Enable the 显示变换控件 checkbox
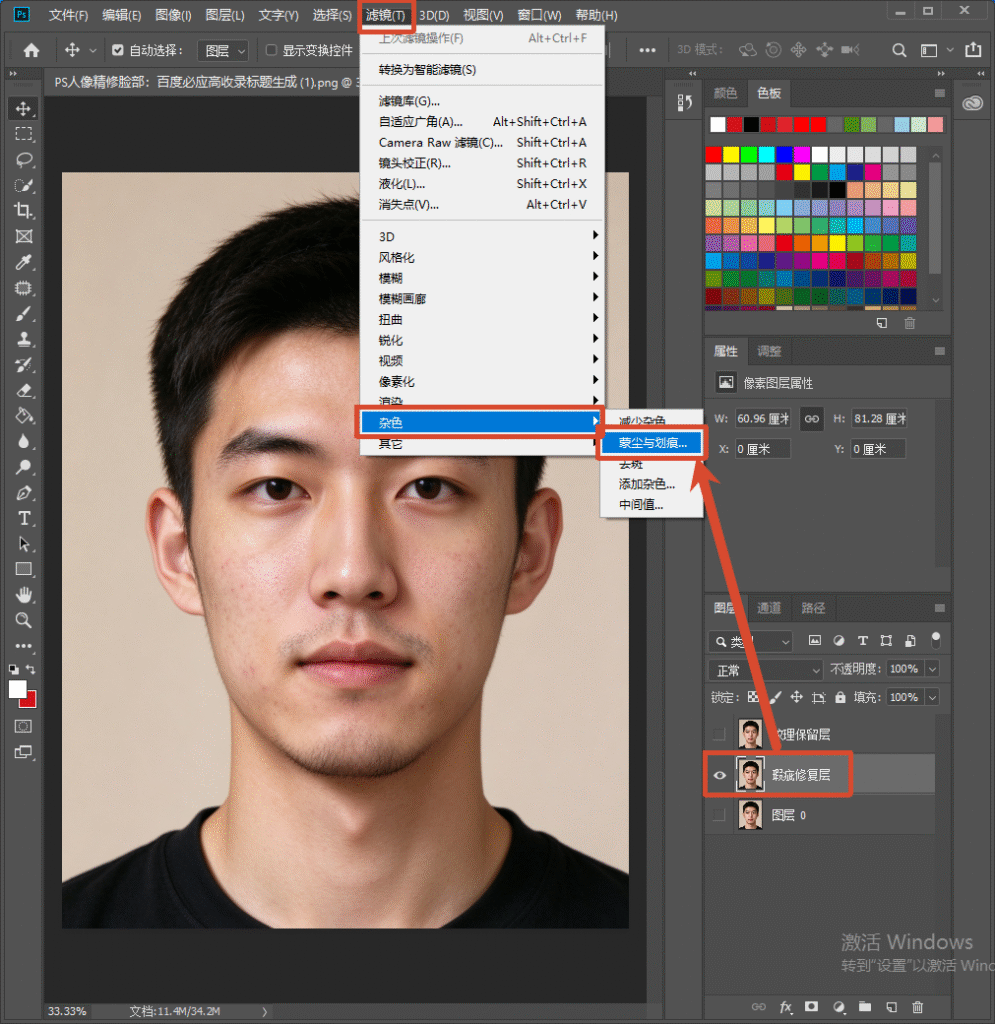The width and height of the screenshot is (995, 1024). 272,50
